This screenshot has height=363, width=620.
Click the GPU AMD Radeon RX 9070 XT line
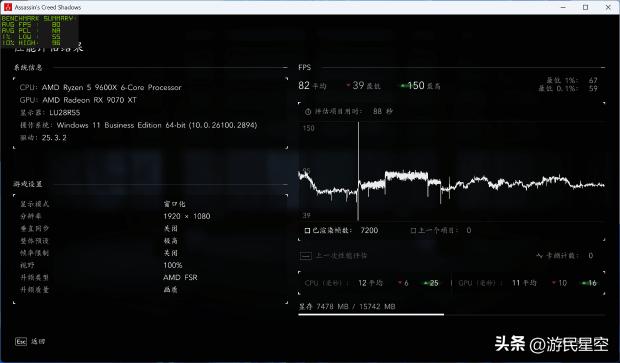pyautogui.click(x=78, y=100)
